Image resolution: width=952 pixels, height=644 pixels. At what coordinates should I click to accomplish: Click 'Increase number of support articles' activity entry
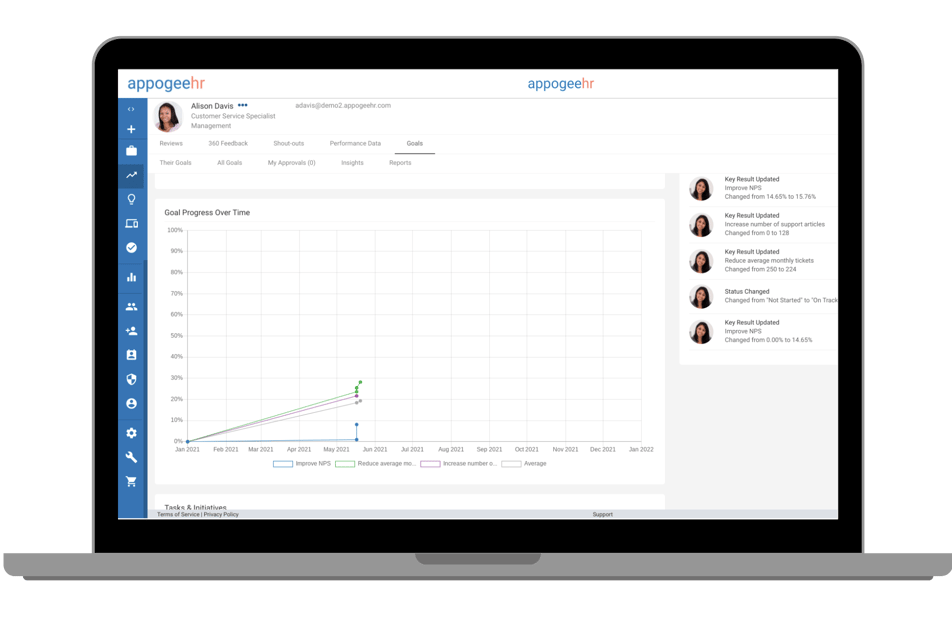763,224
